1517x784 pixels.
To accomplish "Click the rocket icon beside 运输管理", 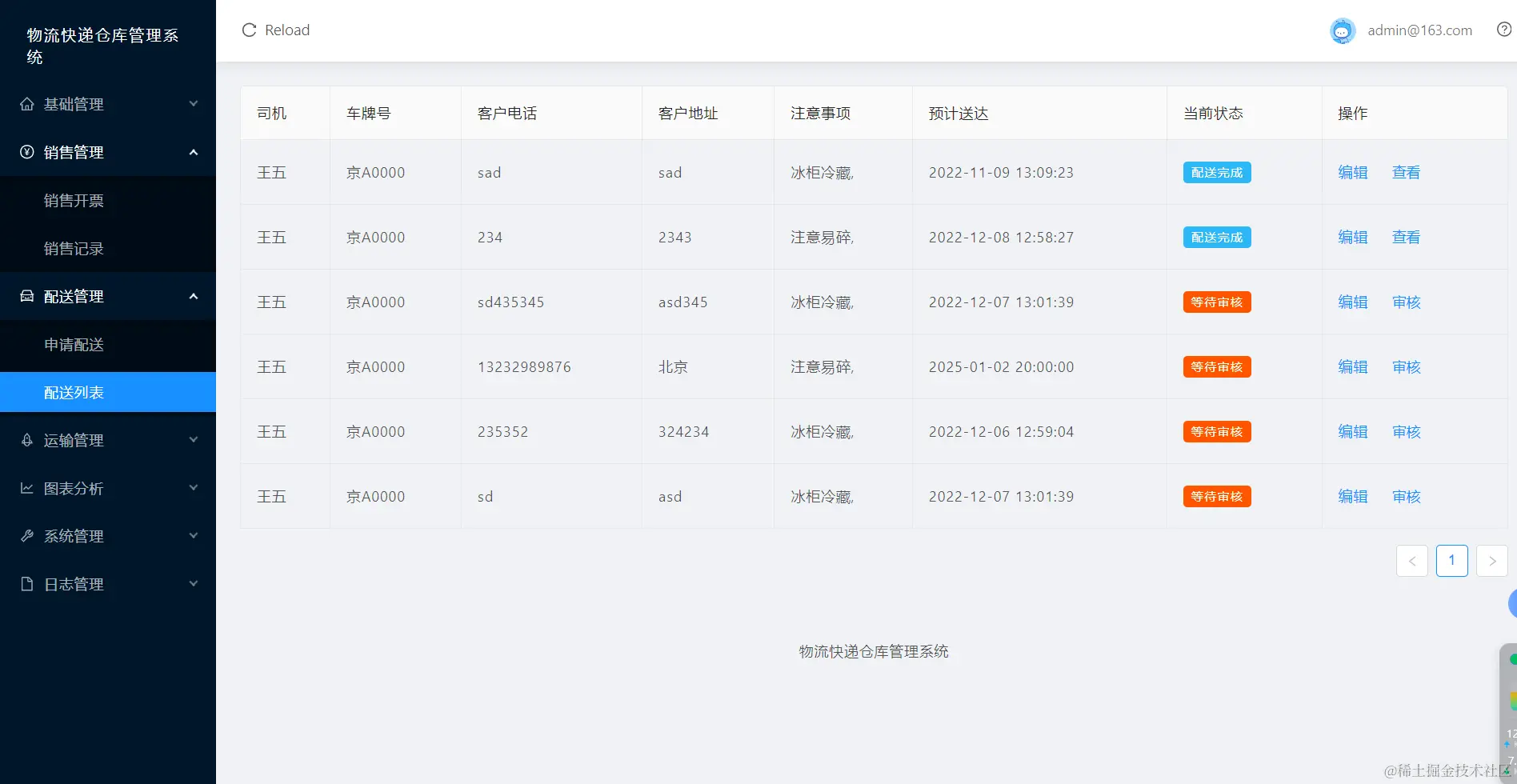I will [27, 440].
